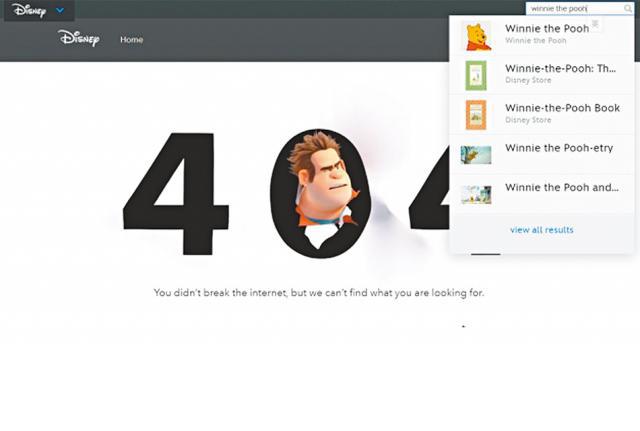Click into the 'winnie the pooh' search field

click(580, 8)
